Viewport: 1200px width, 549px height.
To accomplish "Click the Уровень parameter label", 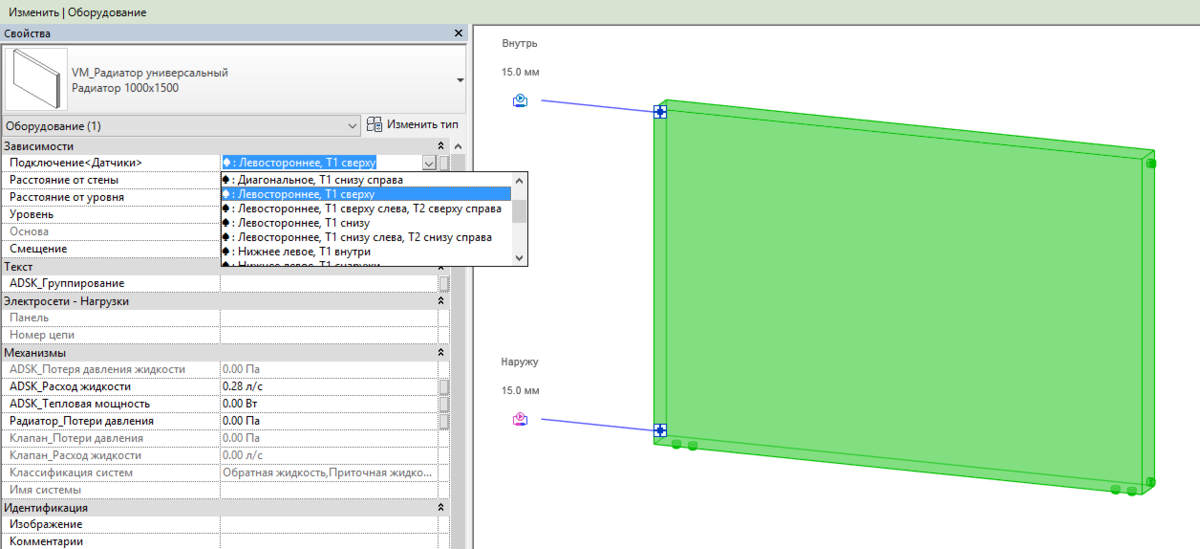I will (30, 214).
